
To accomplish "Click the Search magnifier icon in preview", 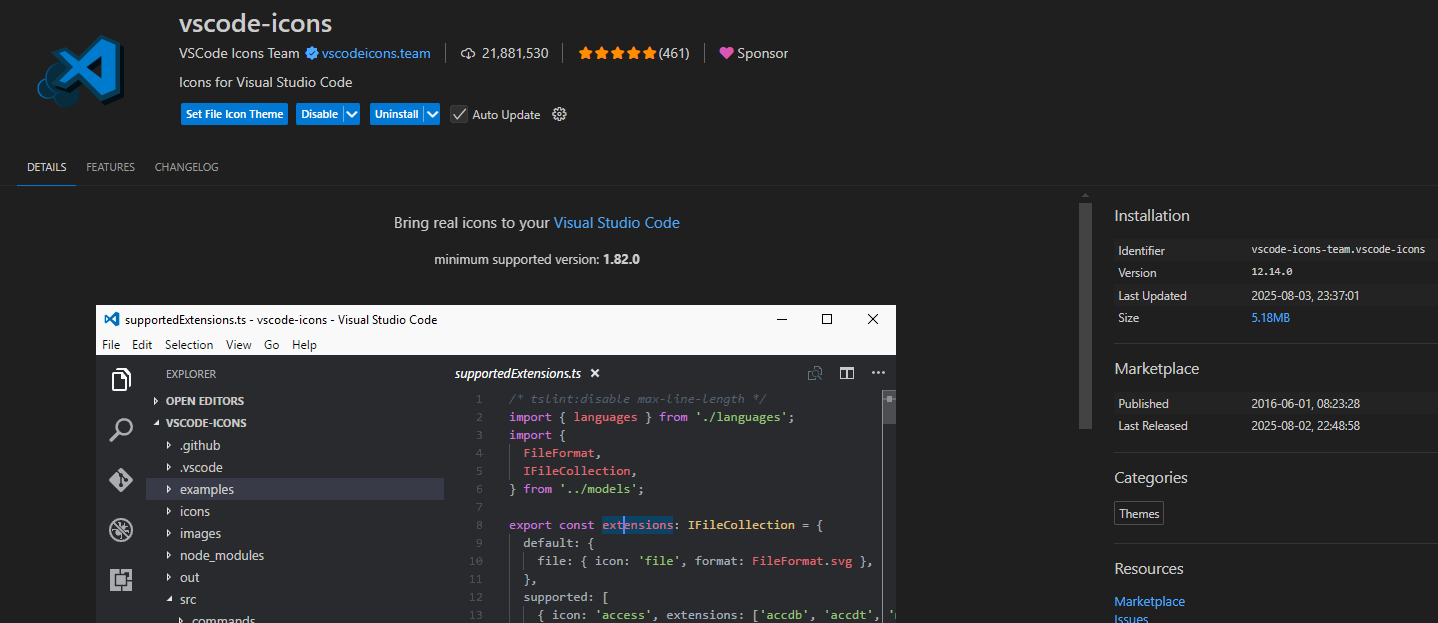I will coord(121,430).
